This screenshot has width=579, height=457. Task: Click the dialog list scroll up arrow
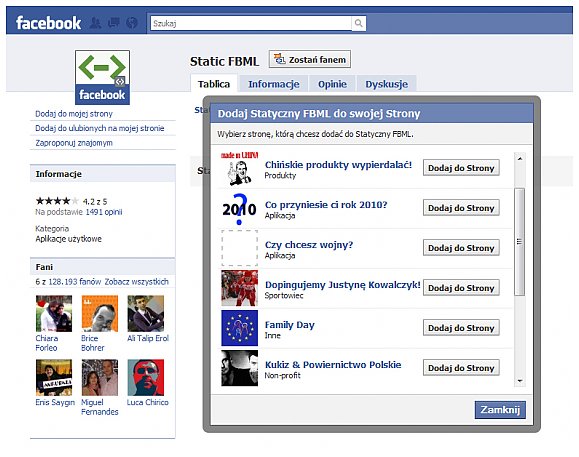coord(520,159)
